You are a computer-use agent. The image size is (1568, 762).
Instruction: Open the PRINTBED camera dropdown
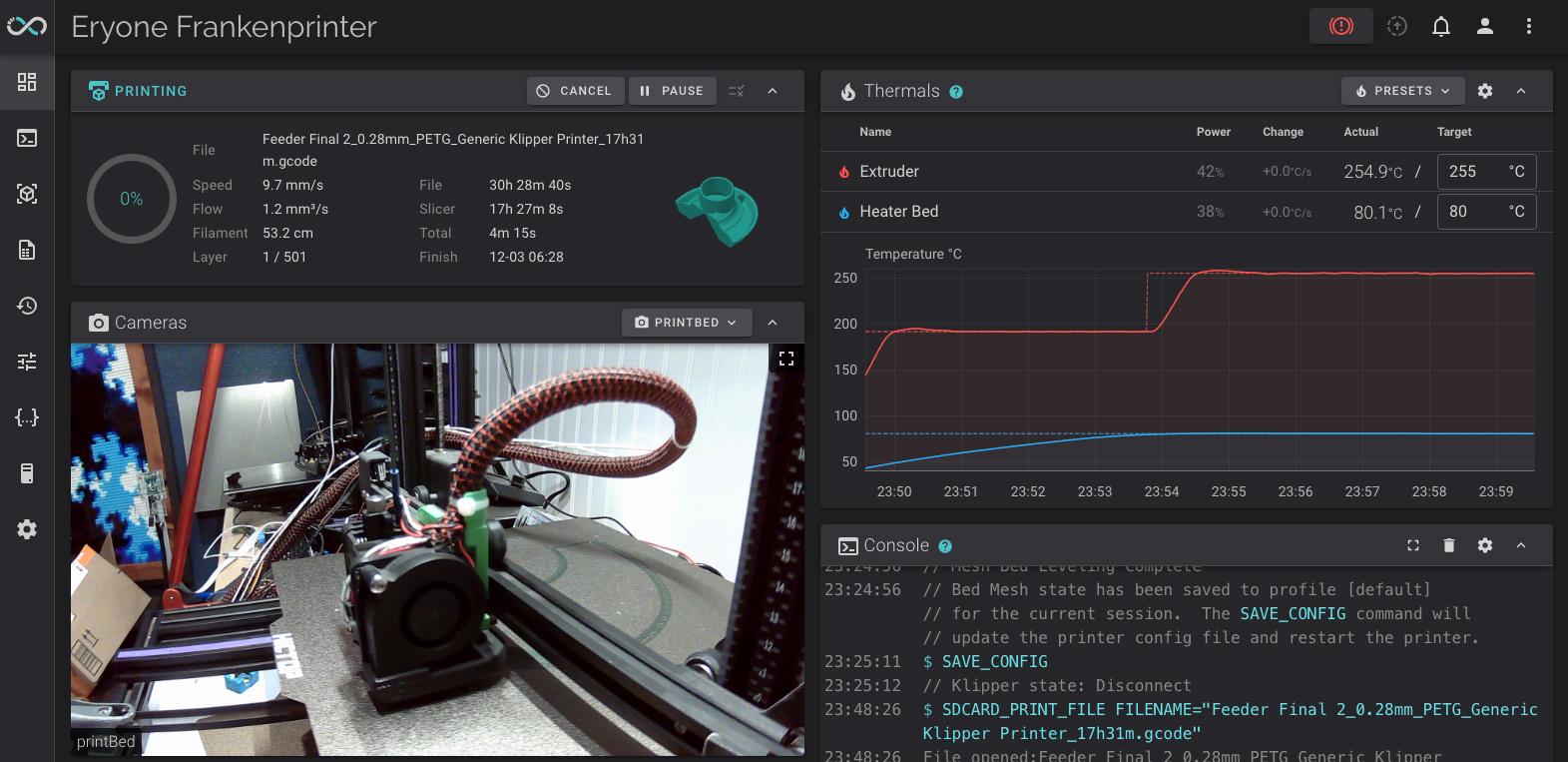coord(686,323)
